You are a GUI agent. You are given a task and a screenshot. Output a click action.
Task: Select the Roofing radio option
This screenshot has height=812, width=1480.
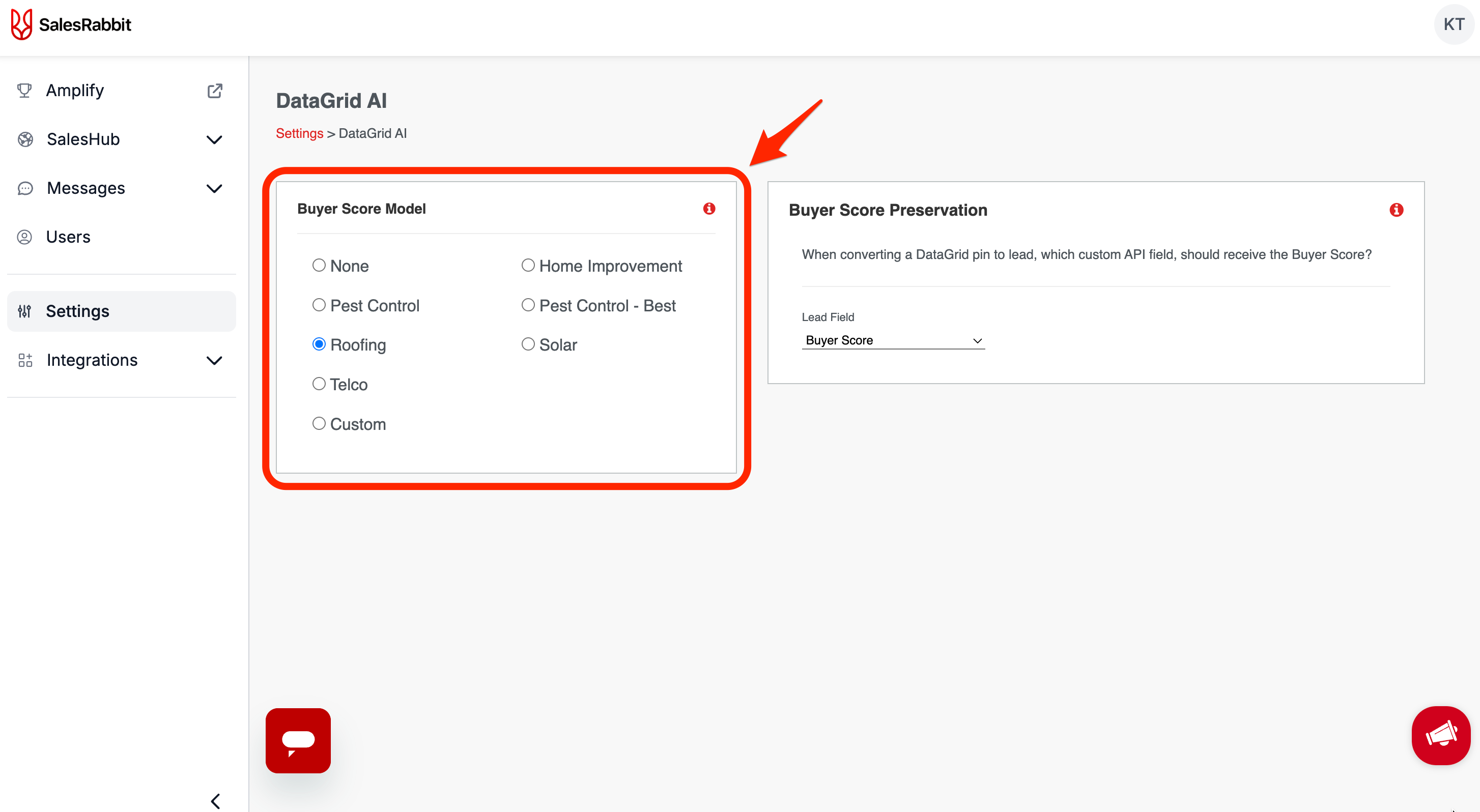pyautogui.click(x=319, y=344)
